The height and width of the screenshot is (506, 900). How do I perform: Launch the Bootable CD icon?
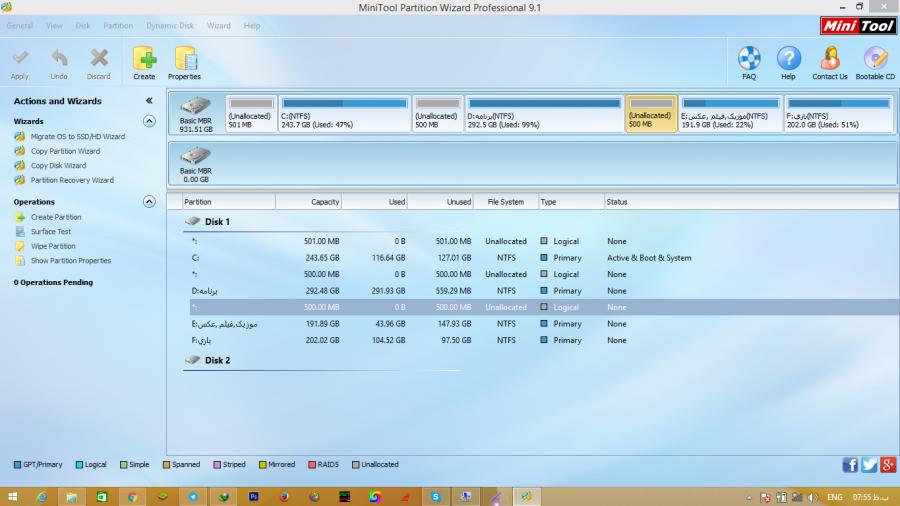pyautogui.click(x=875, y=59)
